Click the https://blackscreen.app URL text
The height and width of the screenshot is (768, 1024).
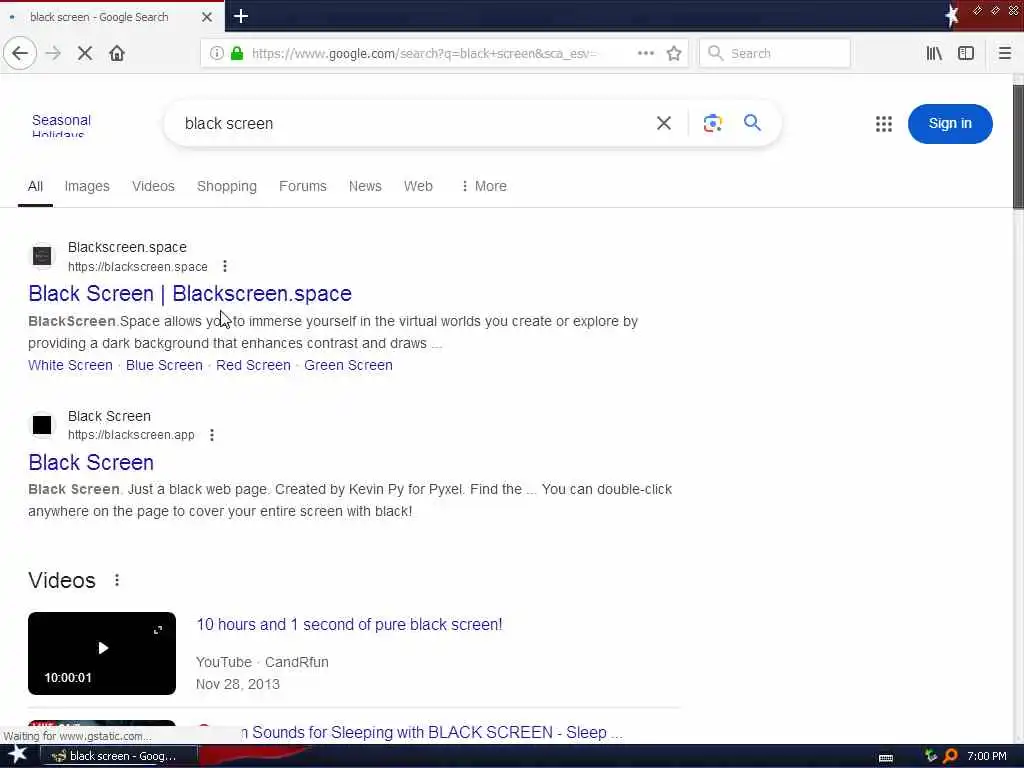tap(131, 435)
